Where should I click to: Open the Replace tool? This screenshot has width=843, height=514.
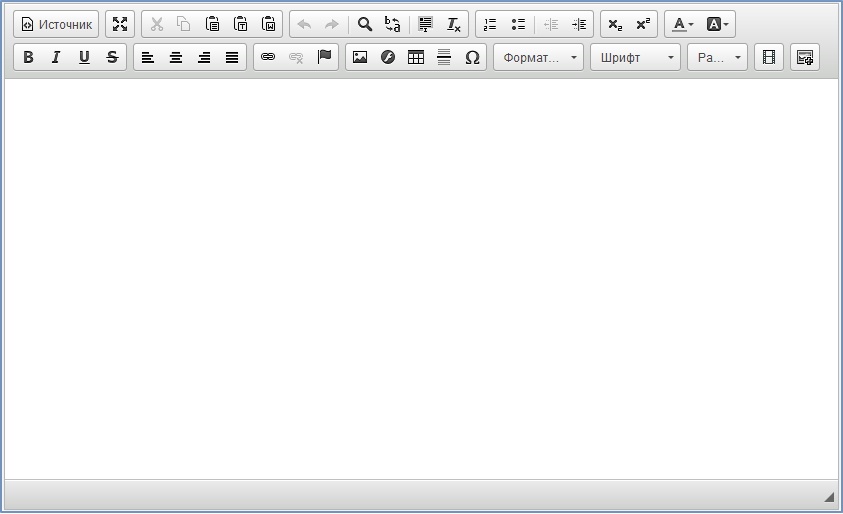[x=393, y=24]
